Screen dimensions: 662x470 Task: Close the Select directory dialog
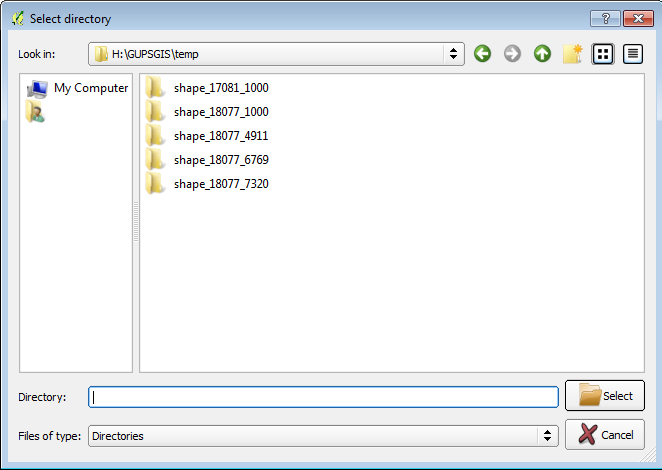638,19
